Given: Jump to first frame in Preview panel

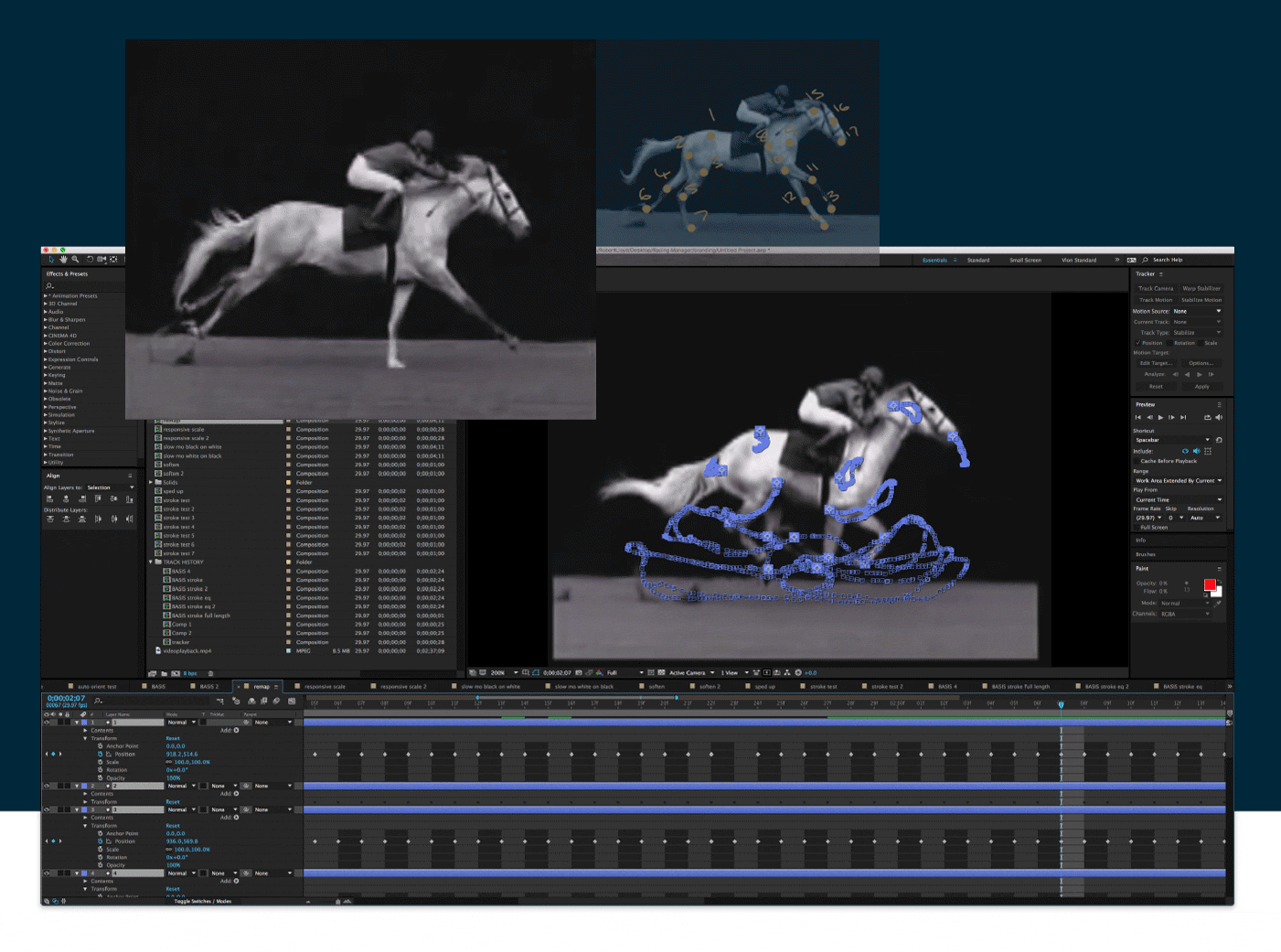Looking at the screenshot, I should coord(1138,418).
